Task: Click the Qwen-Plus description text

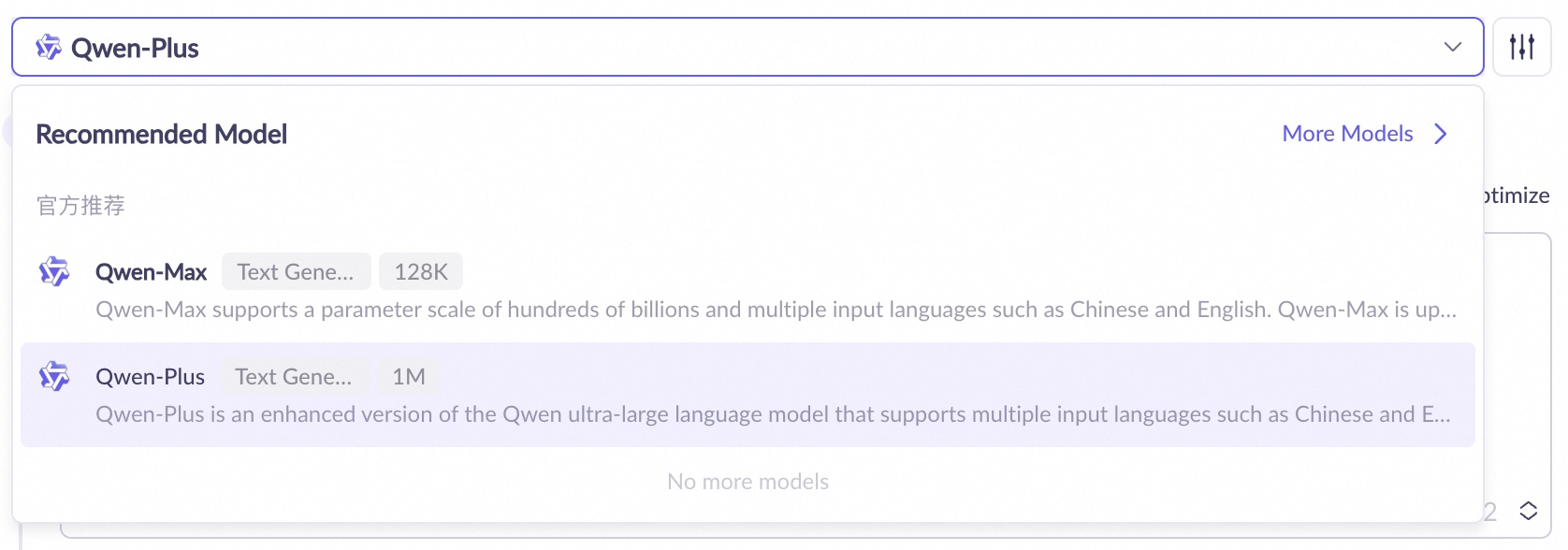Action: tap(773, 414)
